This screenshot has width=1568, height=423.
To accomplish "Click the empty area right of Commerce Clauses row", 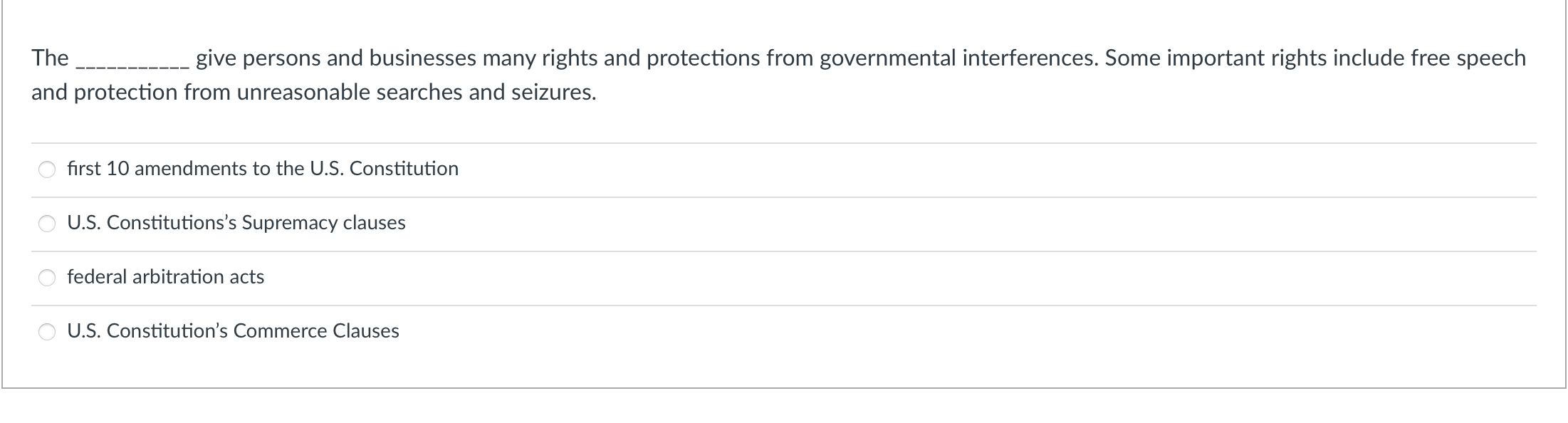I will point(968,332).
